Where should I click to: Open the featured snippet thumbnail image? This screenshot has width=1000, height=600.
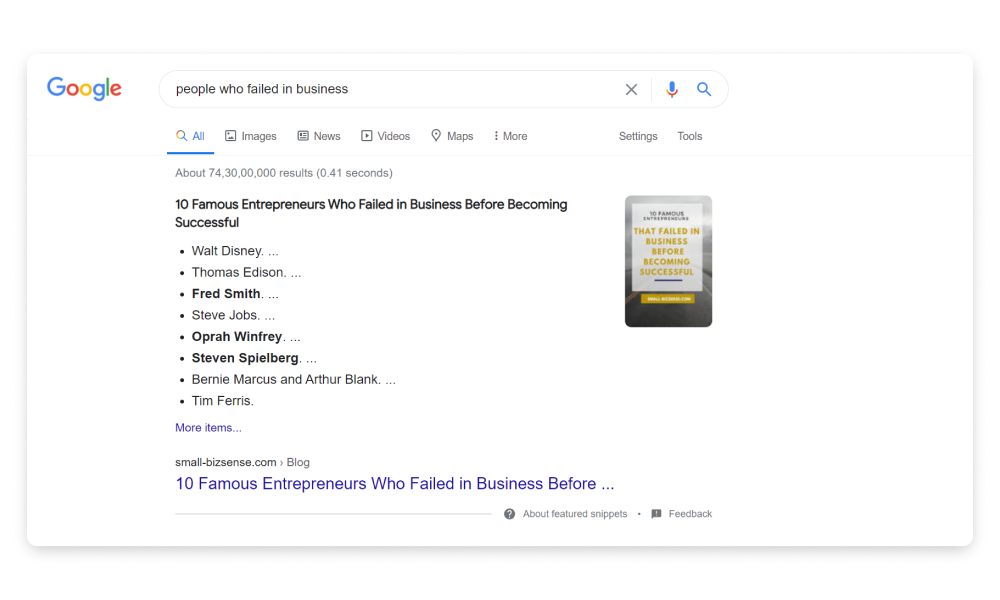pos(668,261)
